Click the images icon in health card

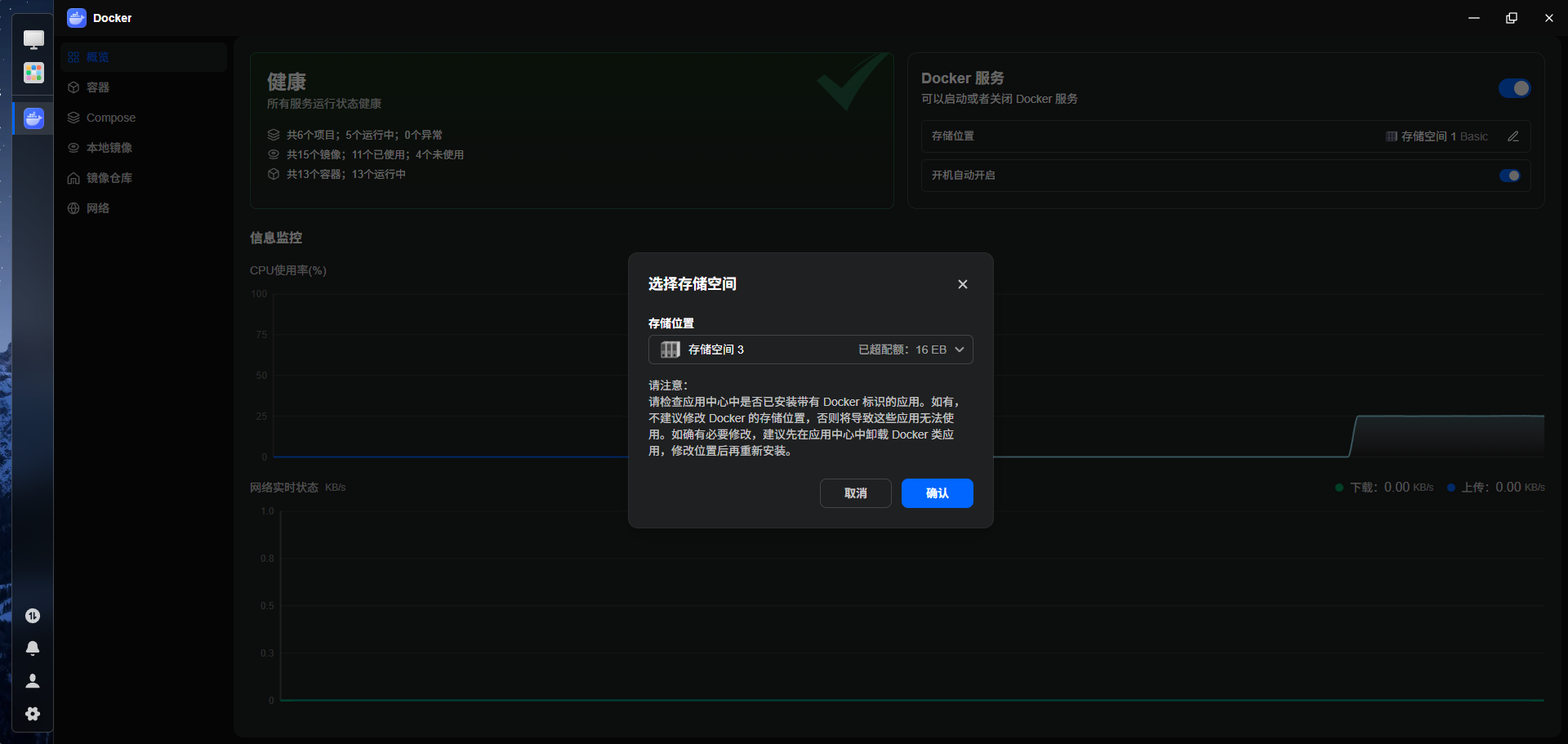pos(274,154)
